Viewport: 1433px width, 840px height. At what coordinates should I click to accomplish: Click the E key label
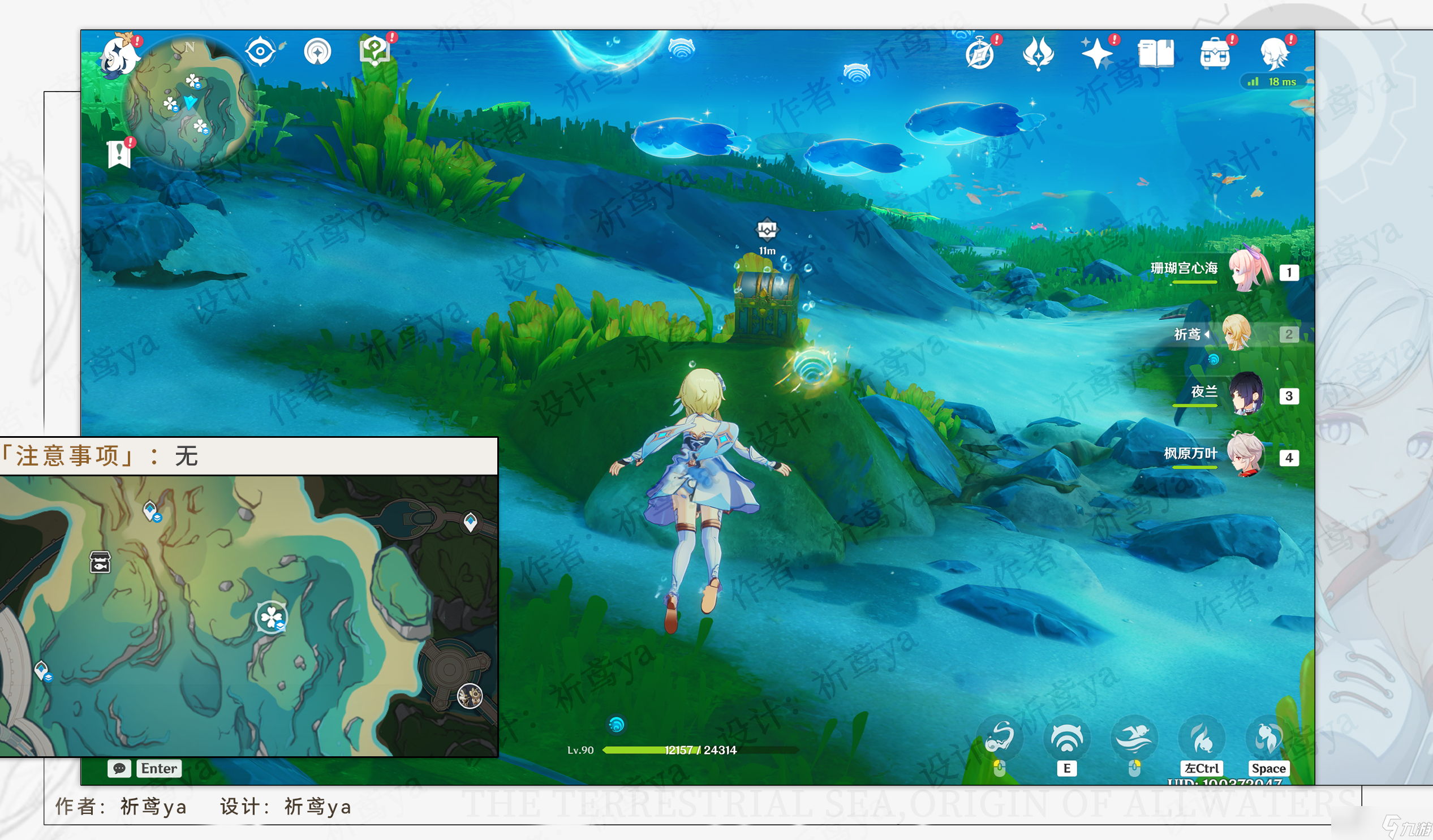[1067, 768]
